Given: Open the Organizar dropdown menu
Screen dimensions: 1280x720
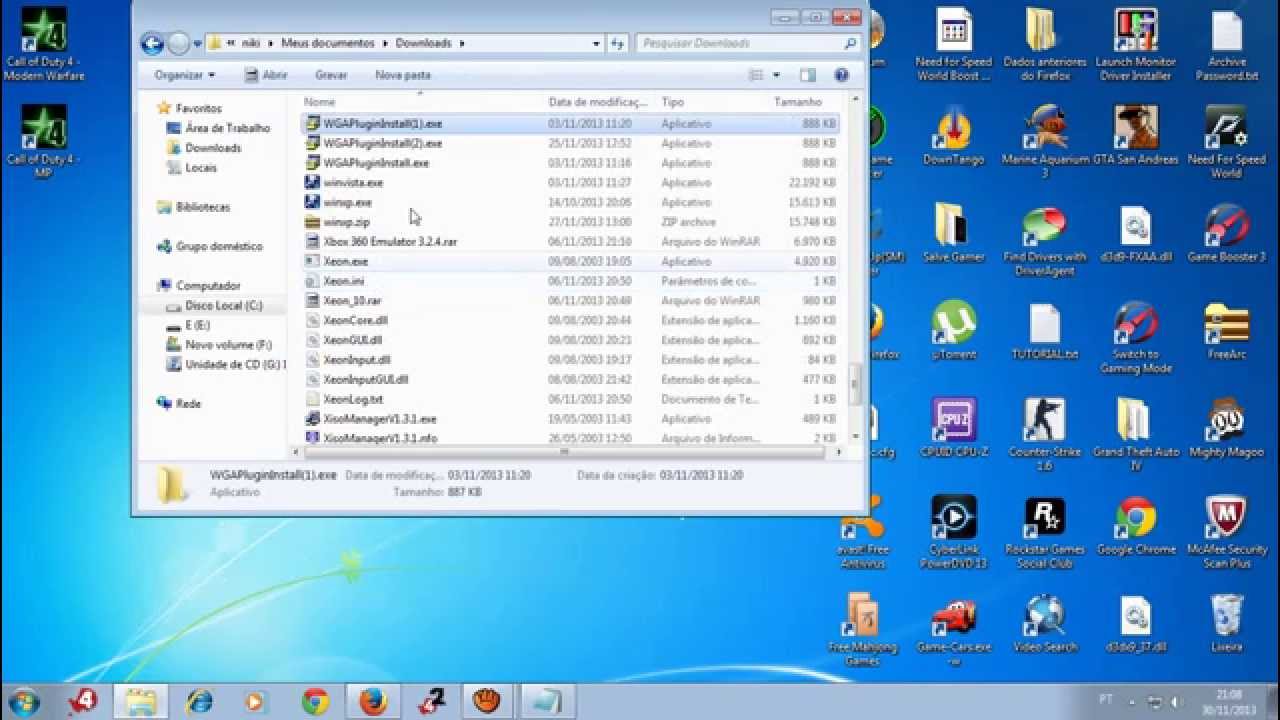Looking at the screenshot, I should [185, 75].
